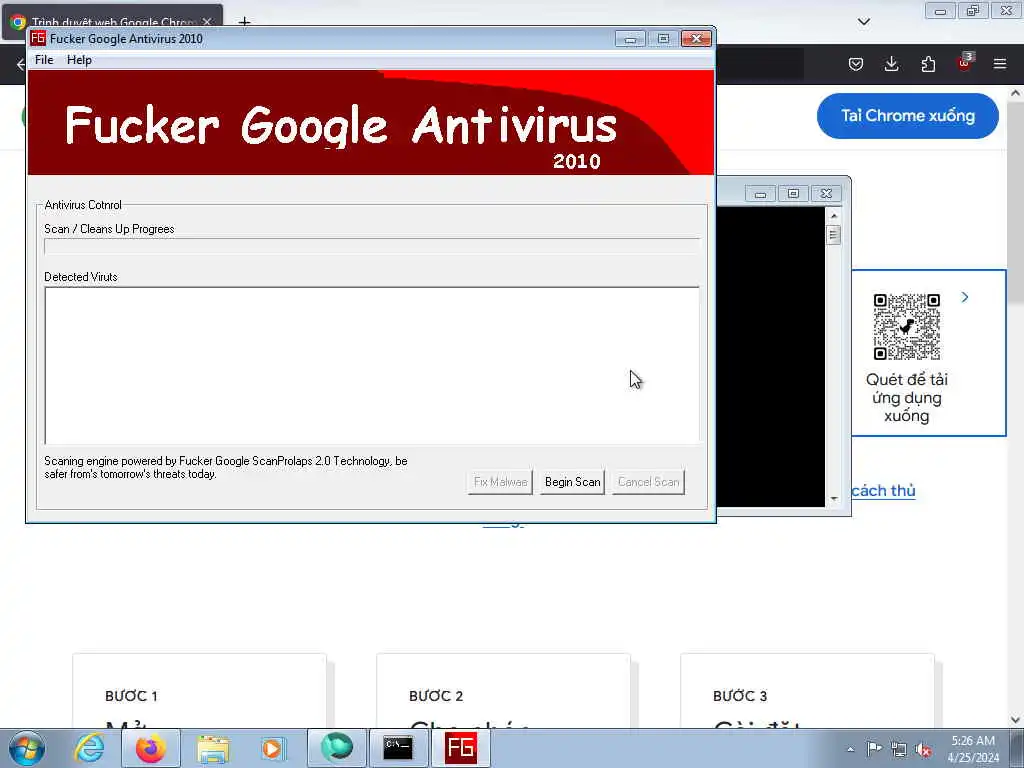
Task: Expand the list all tabs dropdown arrow
Action: [x=863, y=22]
